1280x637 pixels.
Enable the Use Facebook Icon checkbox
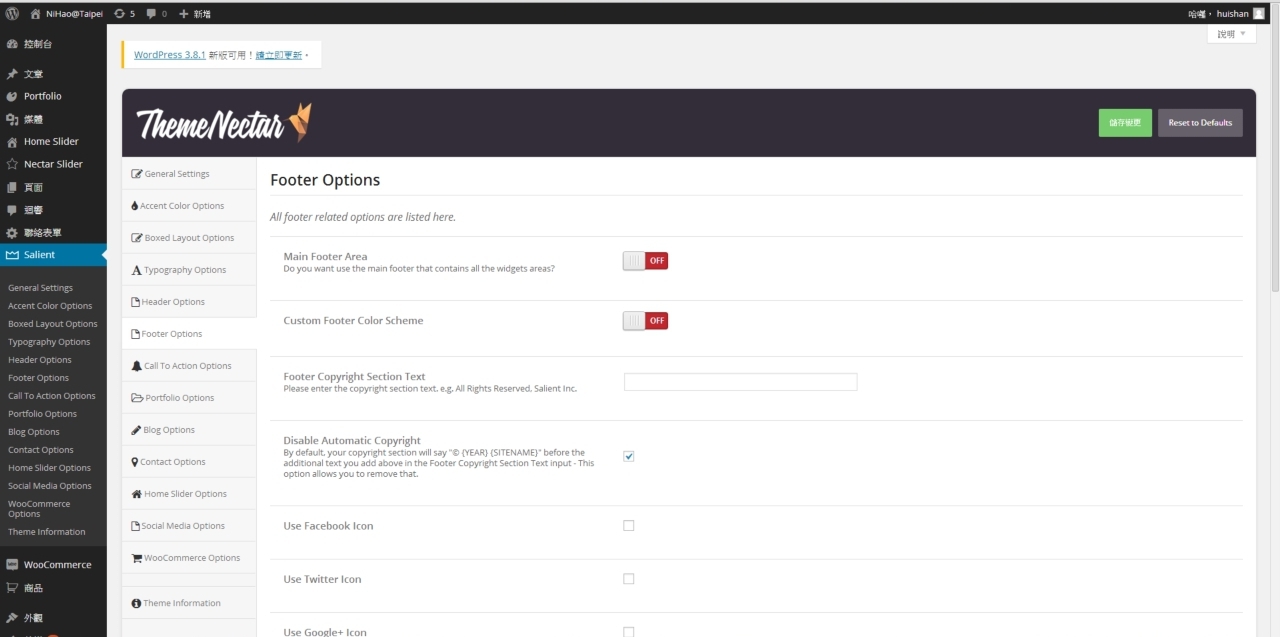click(x=629, y=525)
